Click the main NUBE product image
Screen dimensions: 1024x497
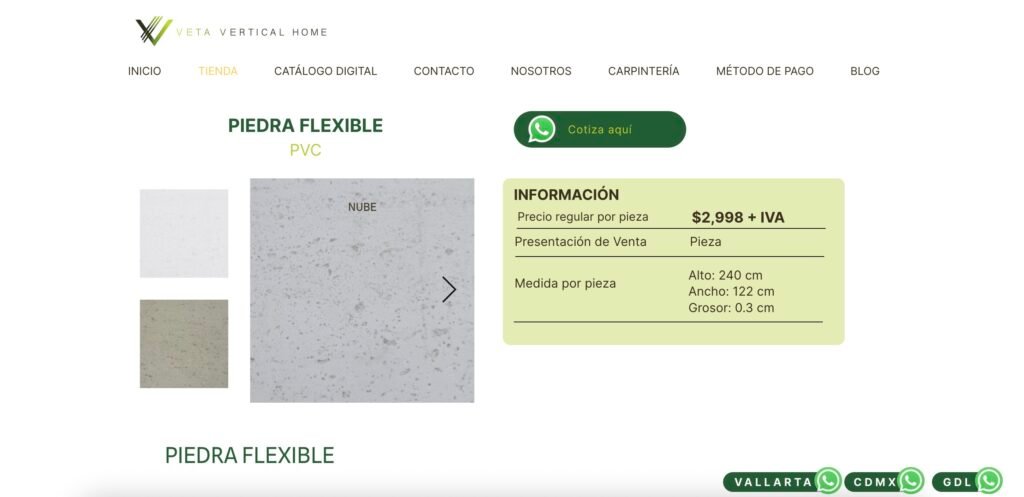coord(362,290)
